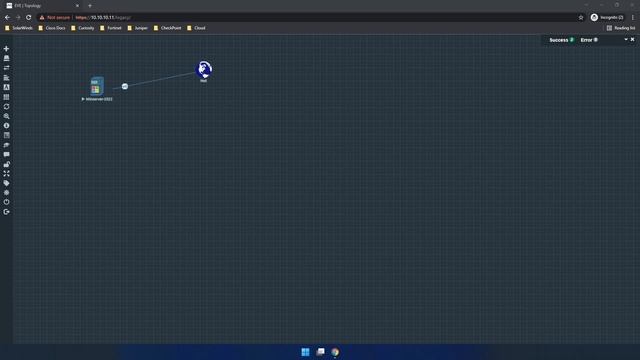Open the Lab details icon in the sidebar
Viewport: 640px width, 360px height.
(6, 135)
